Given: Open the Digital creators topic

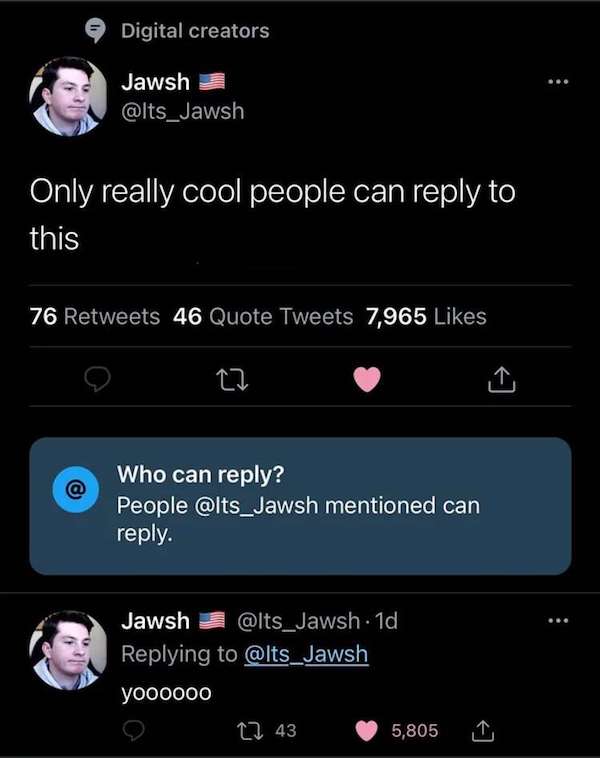Looking at the screenshot, I should coord(195,31).
